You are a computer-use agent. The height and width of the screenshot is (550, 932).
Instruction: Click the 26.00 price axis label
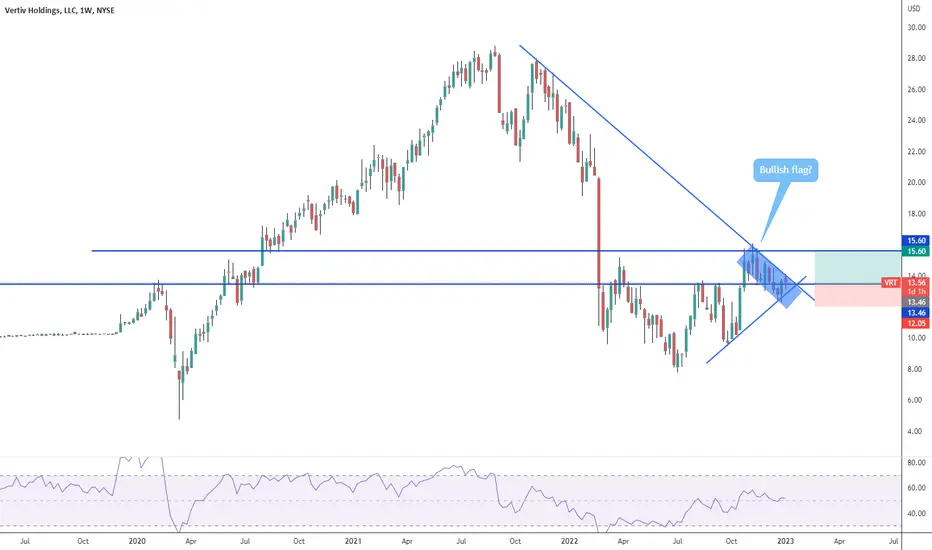[916, 89]
